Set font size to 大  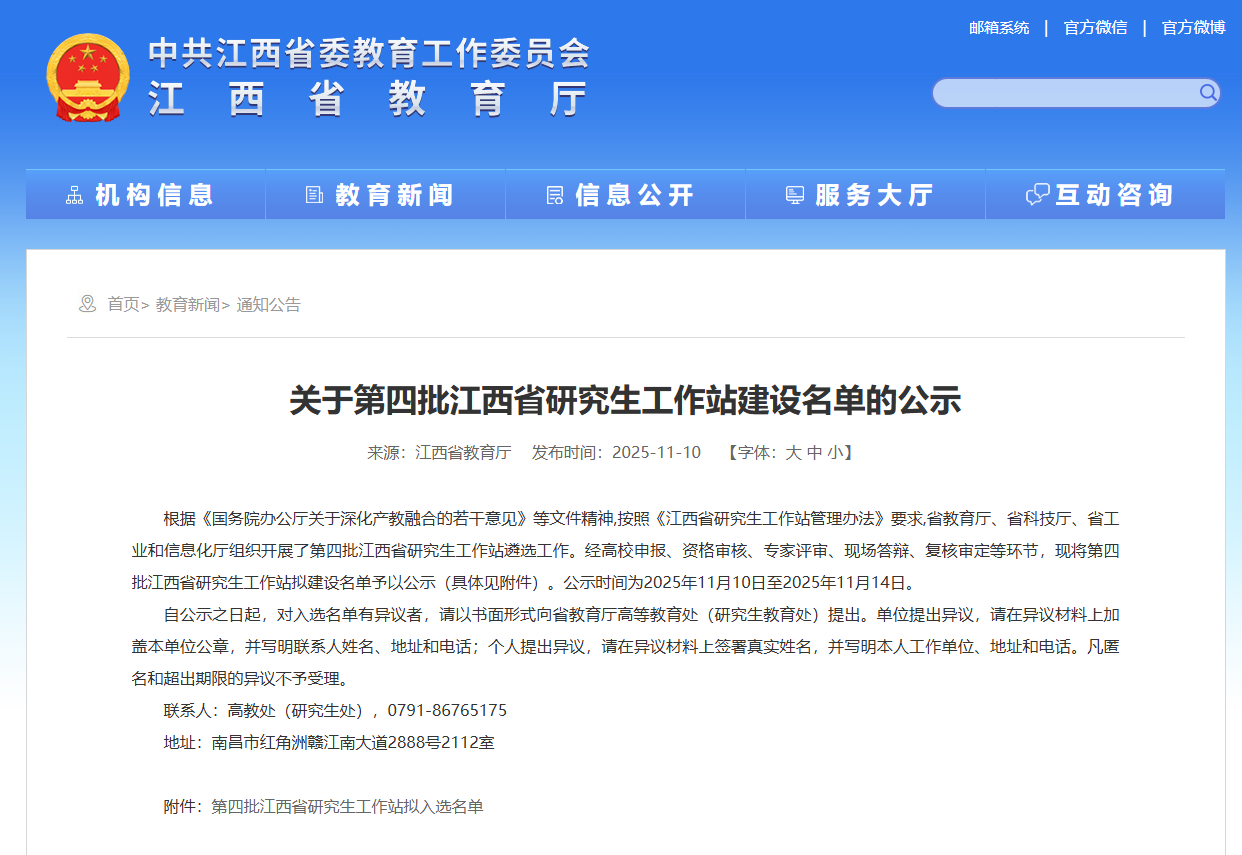pyautogui.click(x=793, y=452)
